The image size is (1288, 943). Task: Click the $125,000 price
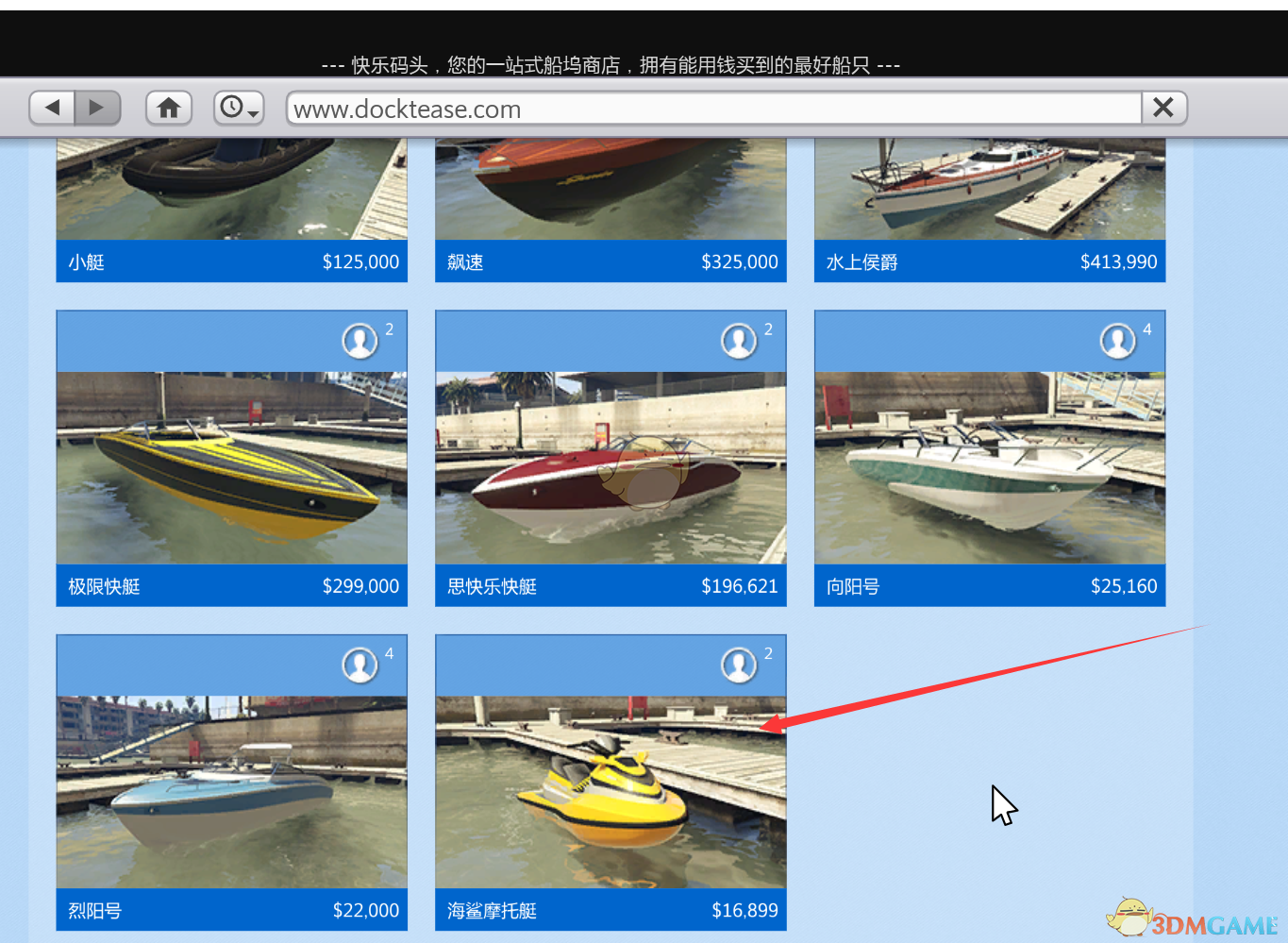click(360, 261)
